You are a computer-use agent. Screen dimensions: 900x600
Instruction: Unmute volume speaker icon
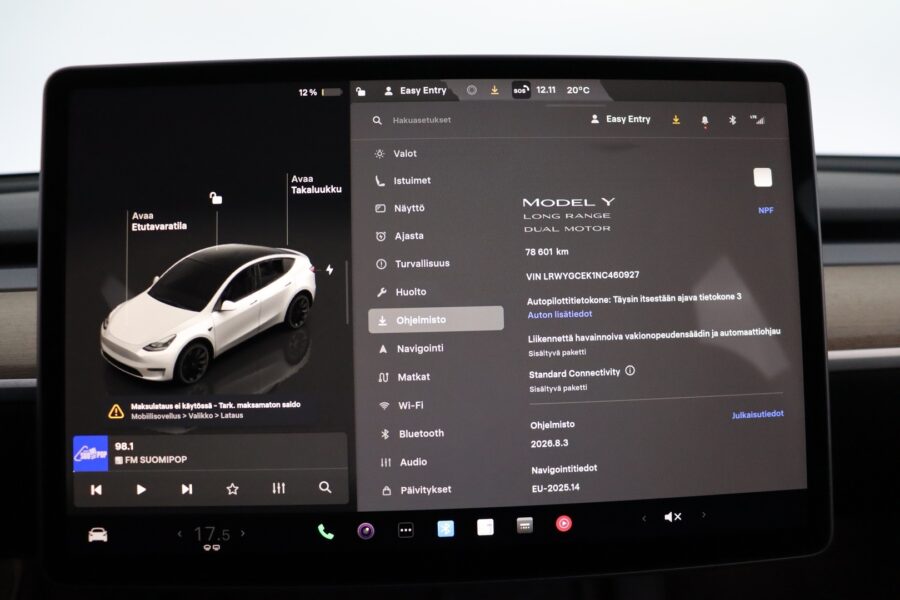tap(673, 517)
